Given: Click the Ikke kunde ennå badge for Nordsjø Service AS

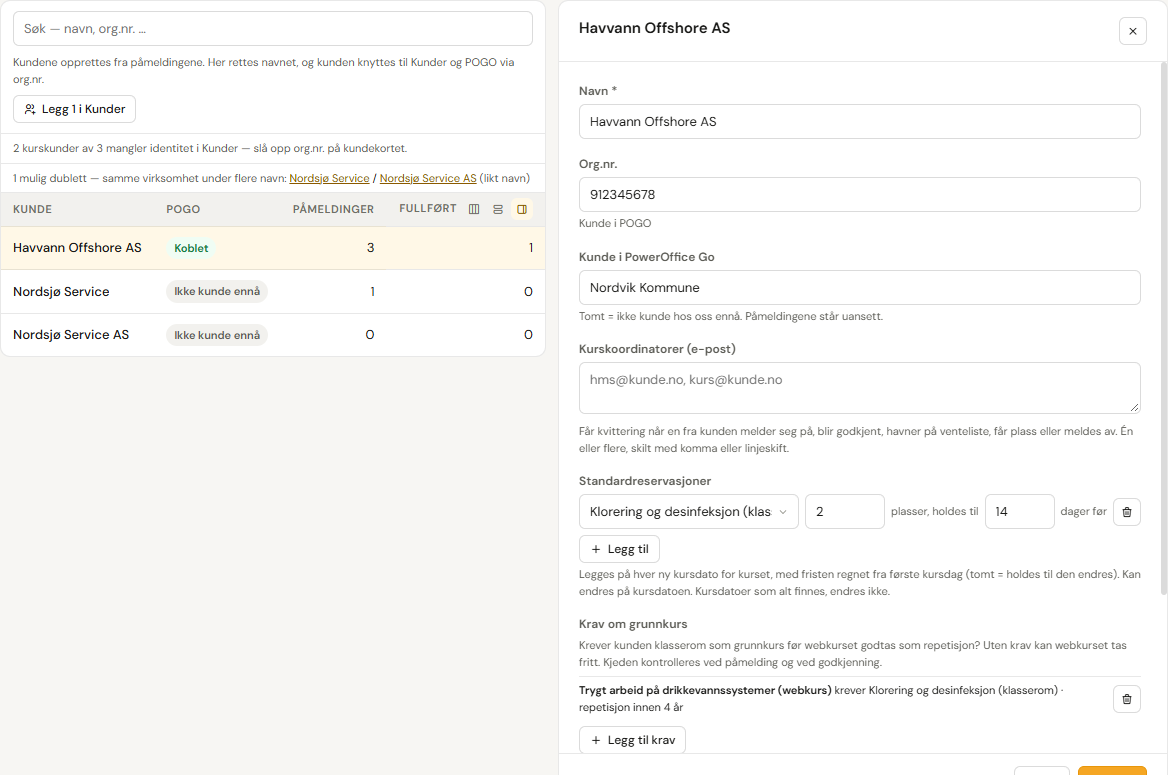Looking at the screenshot, I should point(217,335).
